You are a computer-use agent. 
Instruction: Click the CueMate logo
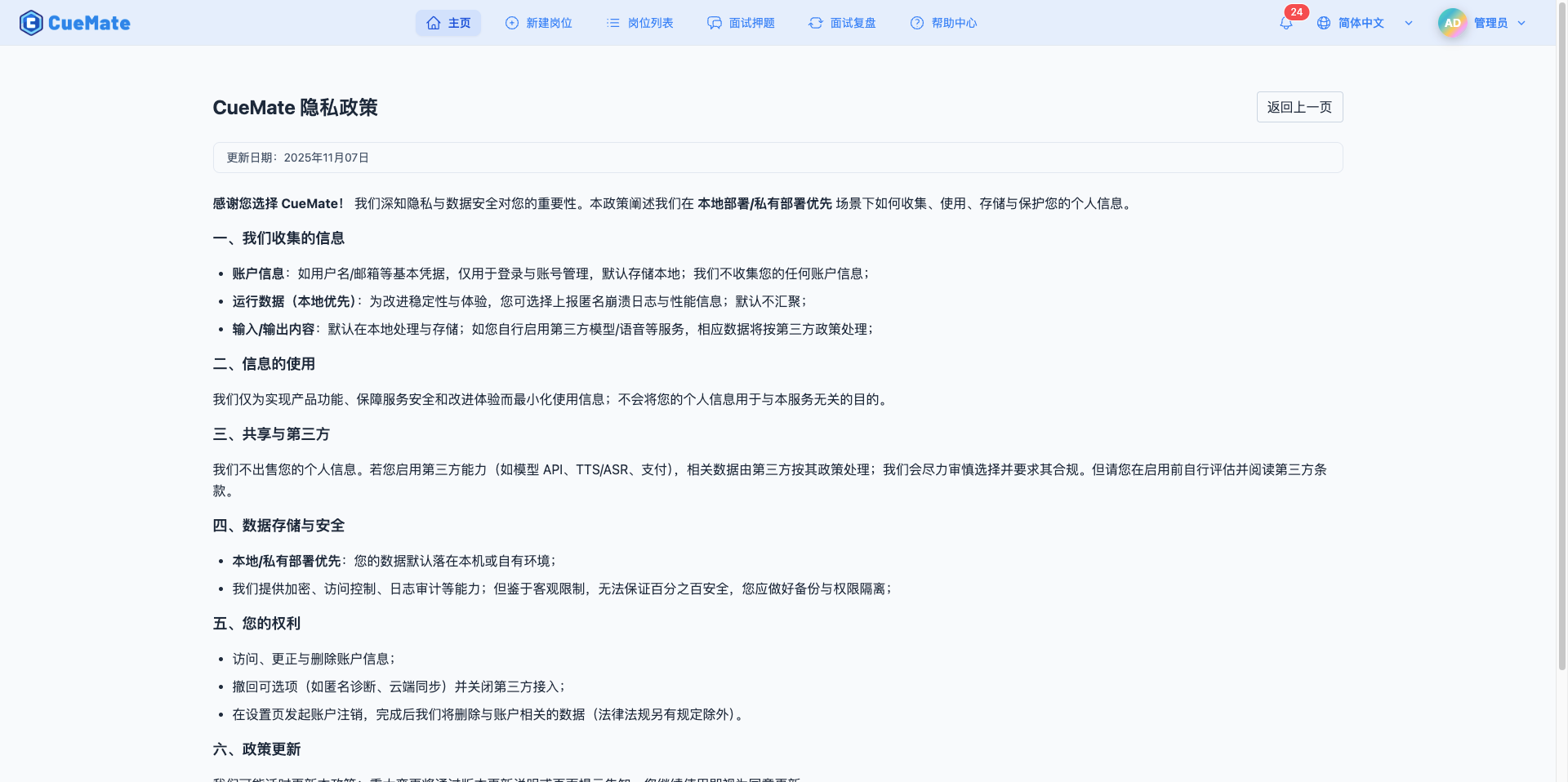tap(74, 22)
